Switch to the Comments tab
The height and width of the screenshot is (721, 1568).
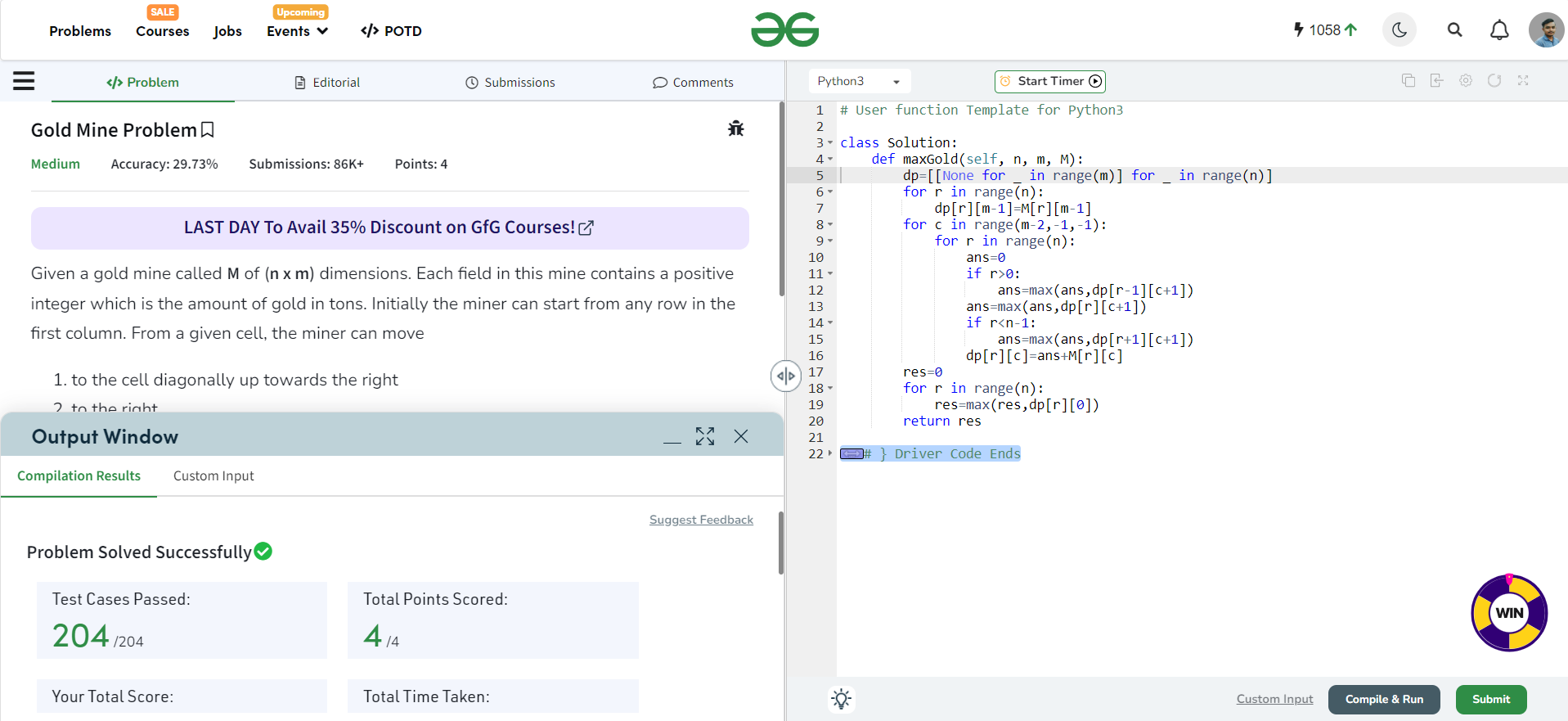(x=693, y=82)
